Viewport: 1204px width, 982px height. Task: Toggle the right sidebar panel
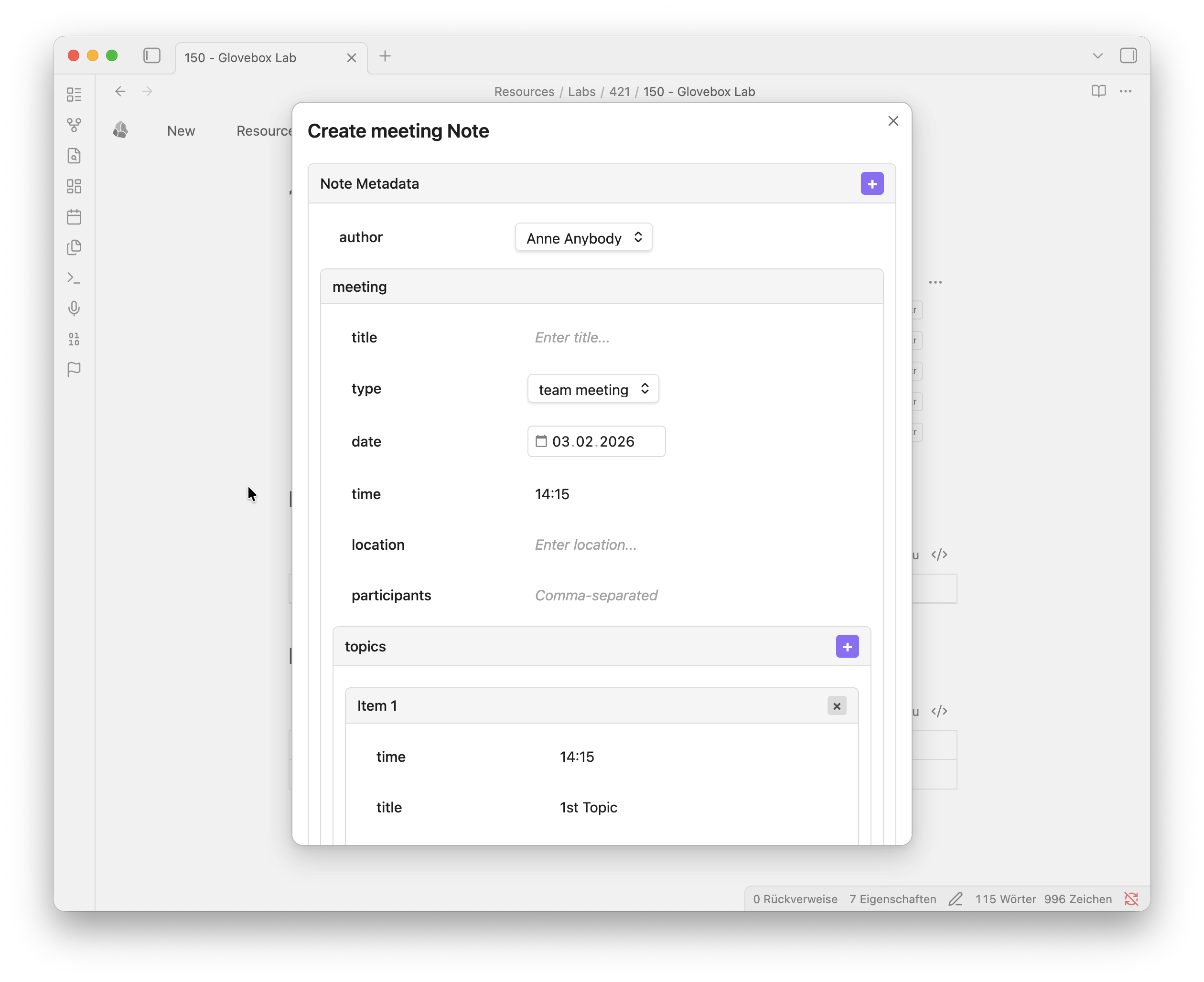pyautogui.click(x=1128, y=56)
